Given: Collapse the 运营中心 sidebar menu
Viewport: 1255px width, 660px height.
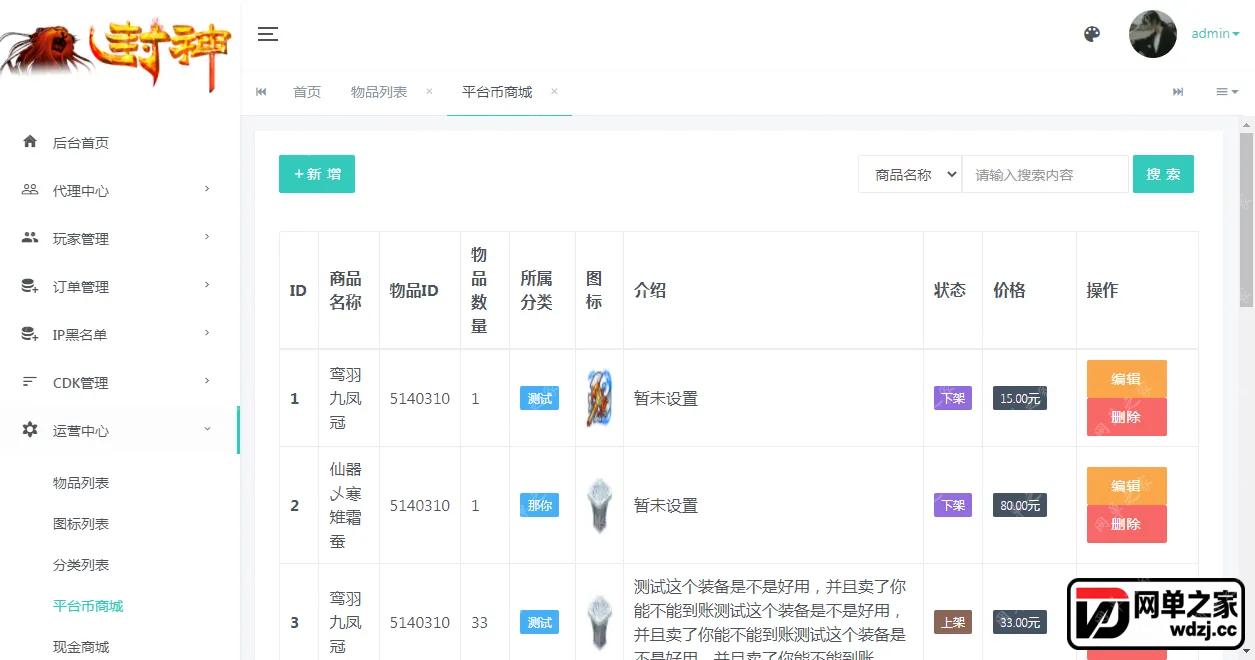Looking at the screenshot, I should click(x=207, y=429).
